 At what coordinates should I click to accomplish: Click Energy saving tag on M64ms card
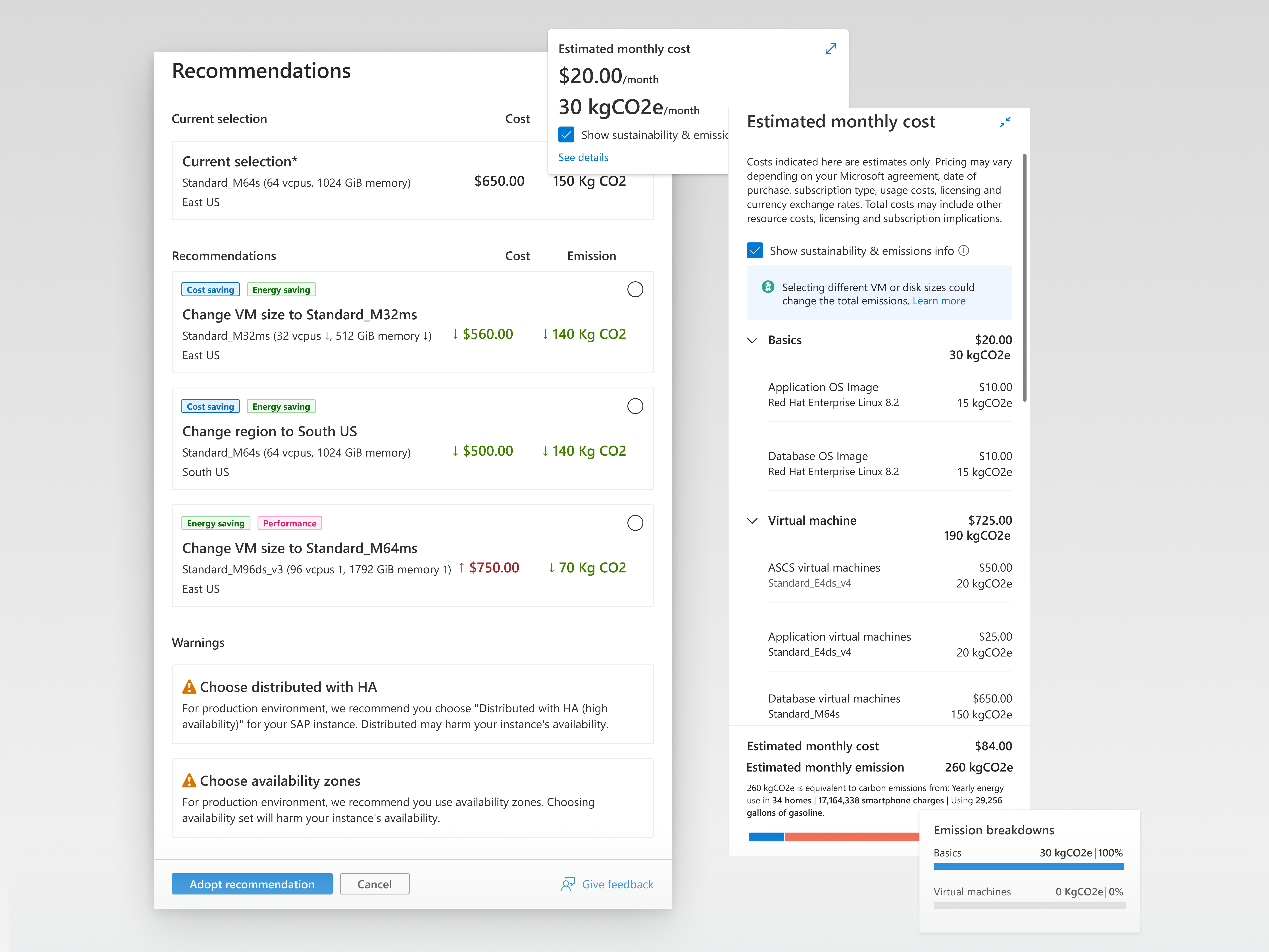tap(216, 523)
